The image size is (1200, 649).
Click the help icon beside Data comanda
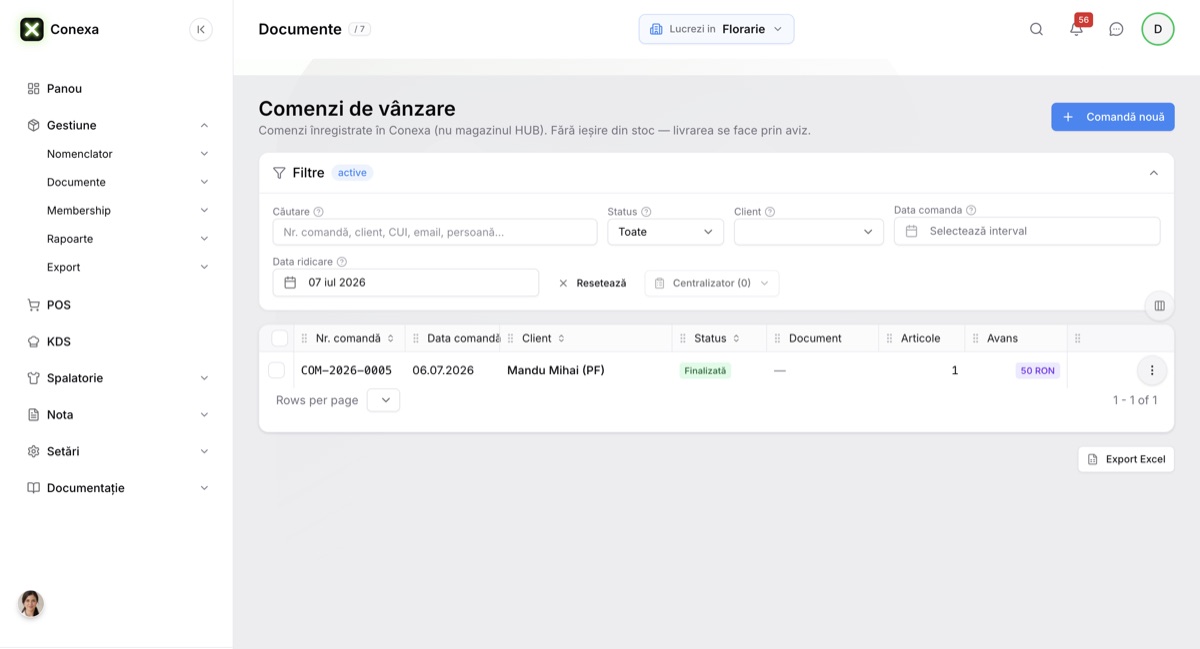[x=971, y=210]
